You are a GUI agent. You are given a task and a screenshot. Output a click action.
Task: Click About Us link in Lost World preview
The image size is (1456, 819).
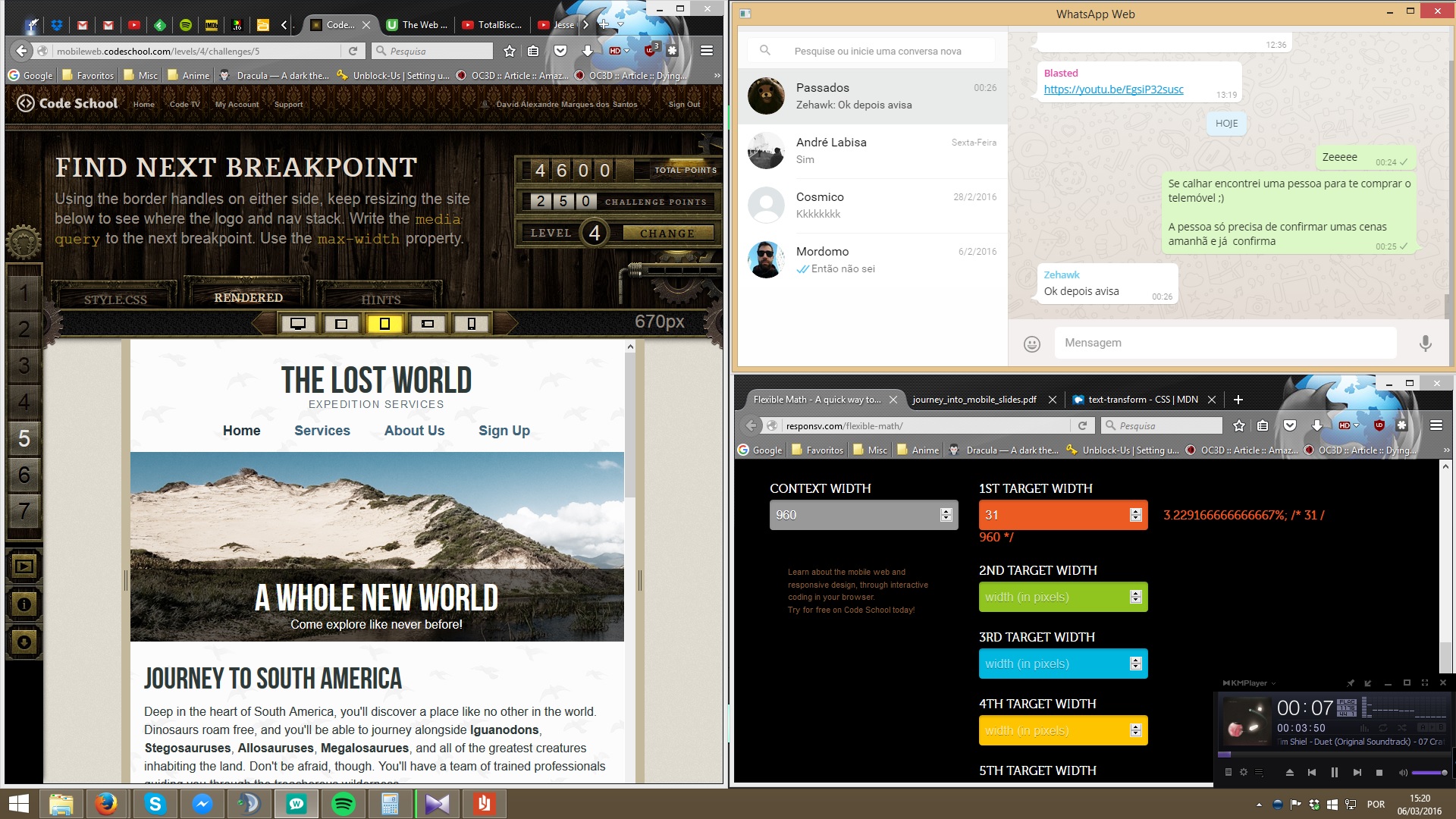point(415,431)
